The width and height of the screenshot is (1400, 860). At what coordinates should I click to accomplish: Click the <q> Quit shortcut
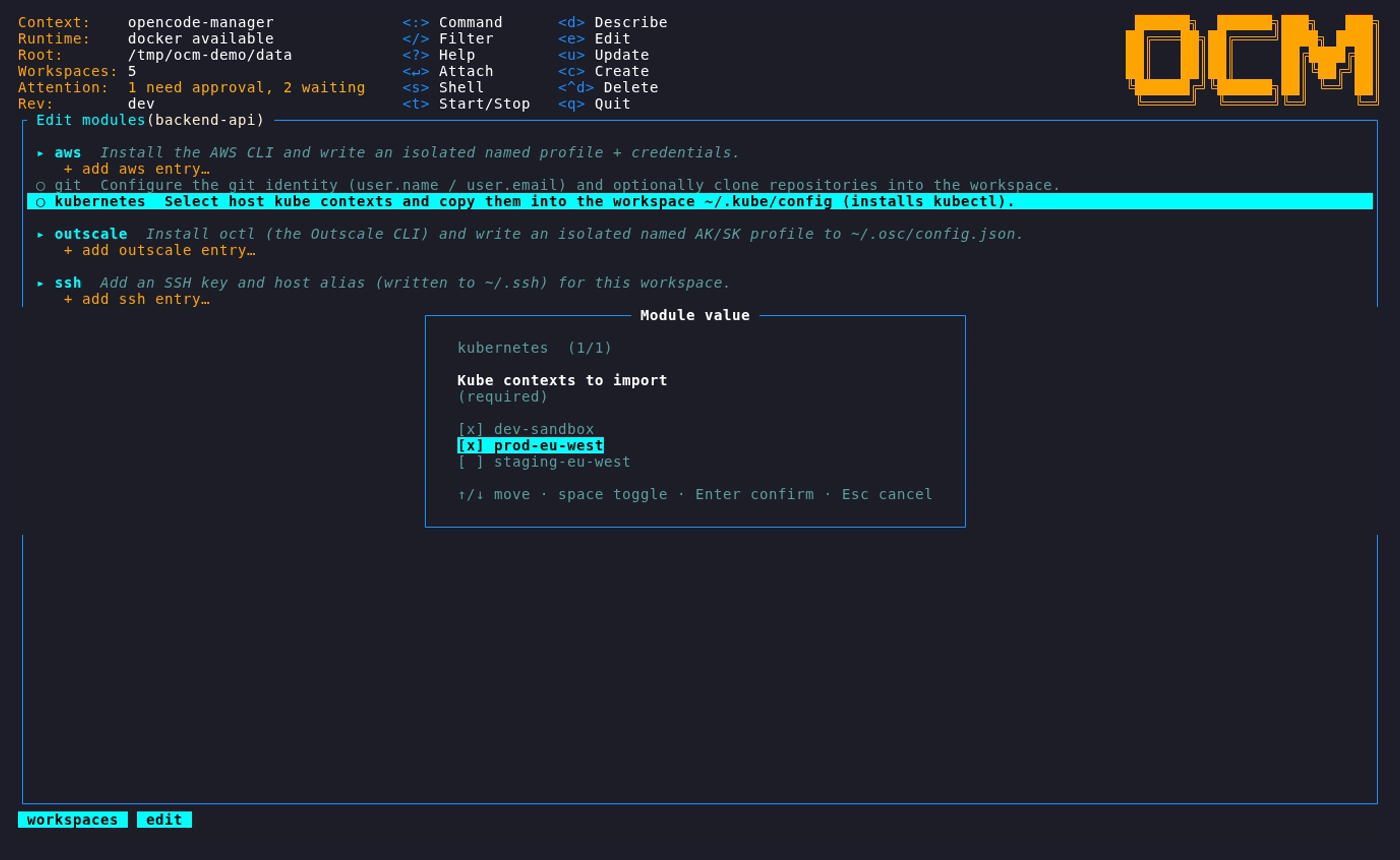[x=595, y=103]
